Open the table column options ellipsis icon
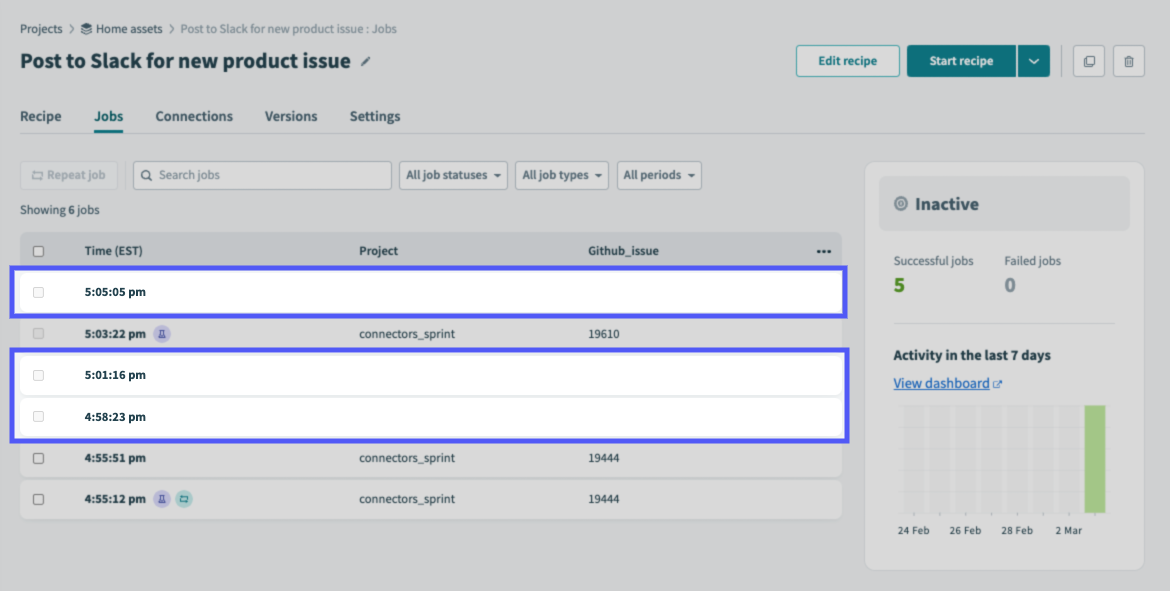This screenshot has width=1170, height=591. [x=823, y=251]
